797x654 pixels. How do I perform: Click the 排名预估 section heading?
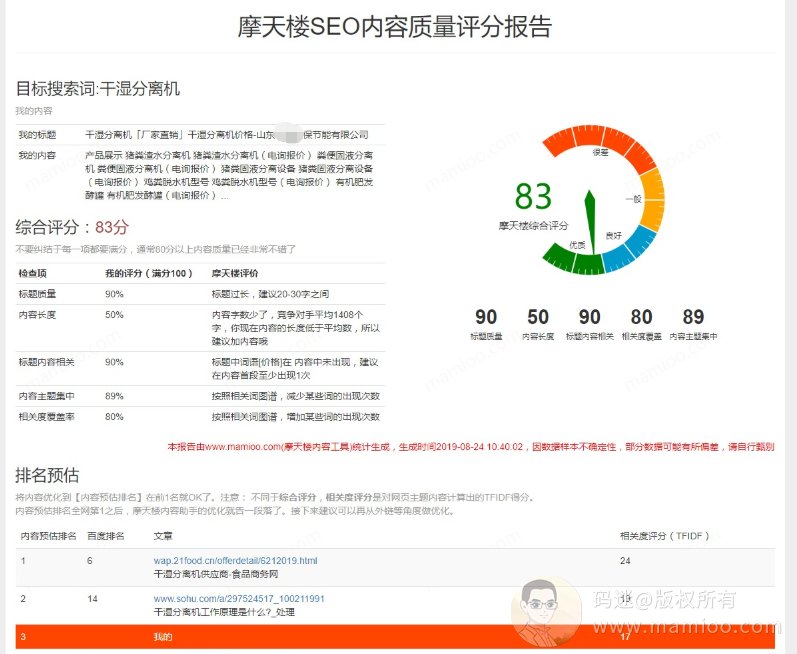47,474
